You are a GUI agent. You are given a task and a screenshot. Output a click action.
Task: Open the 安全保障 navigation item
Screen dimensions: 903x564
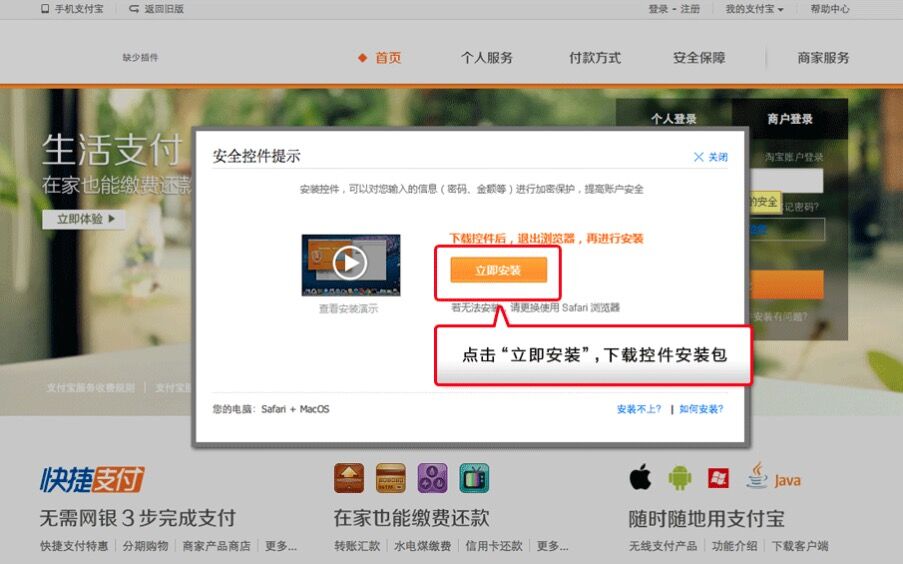(699, 58)
